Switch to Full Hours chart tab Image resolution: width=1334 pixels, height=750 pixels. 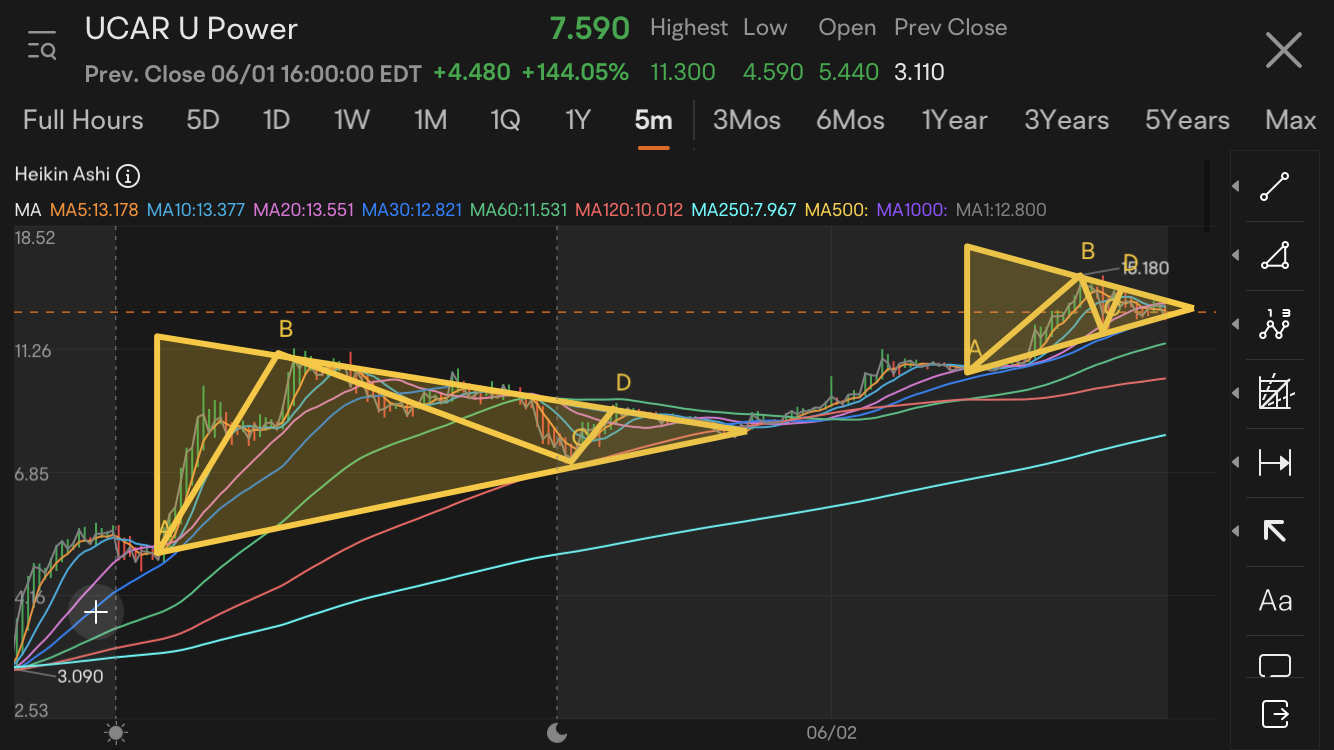tap(83, 120)
